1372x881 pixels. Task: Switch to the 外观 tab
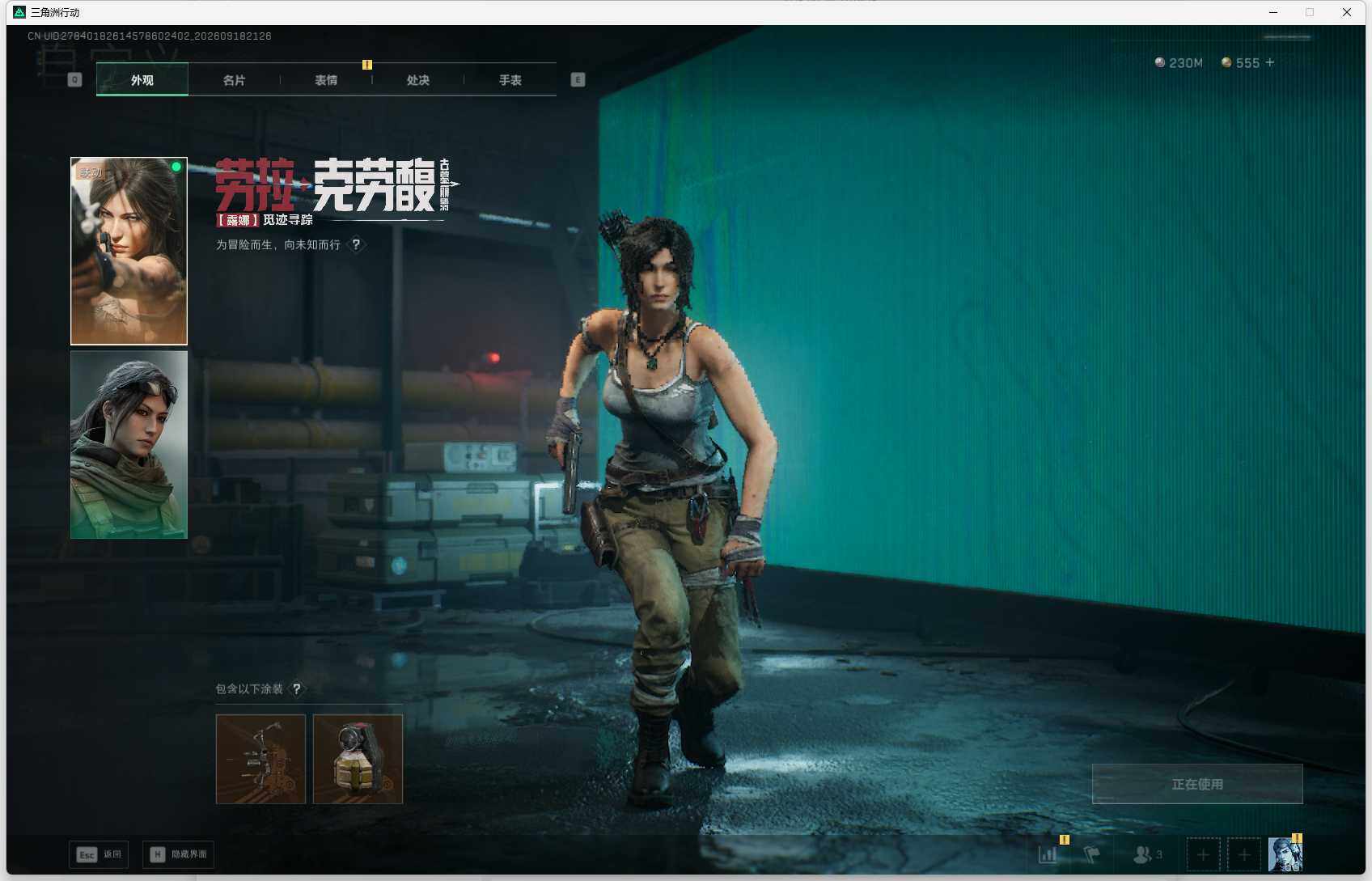point(142,79)
